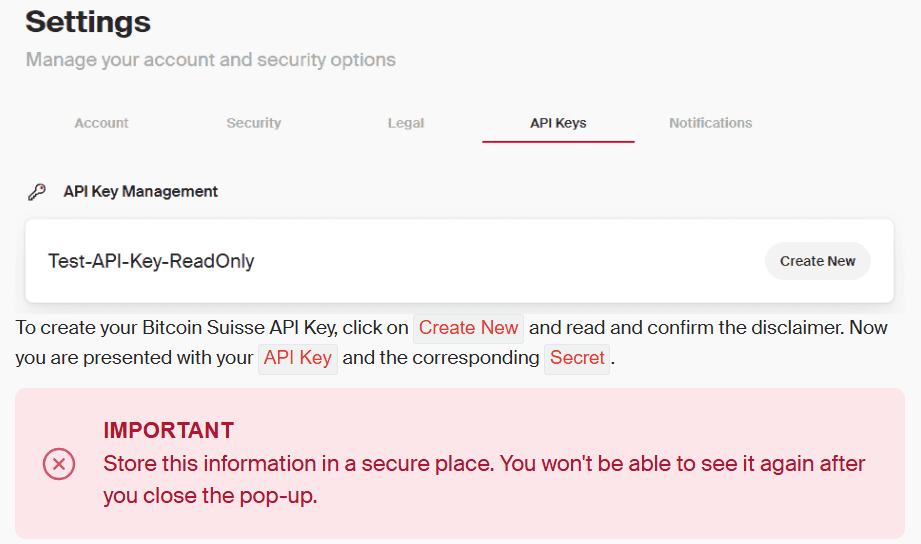This screenshot has height=544, width=921.
Task: Select the API Keys tab
Action: click(x=558, y=123)
